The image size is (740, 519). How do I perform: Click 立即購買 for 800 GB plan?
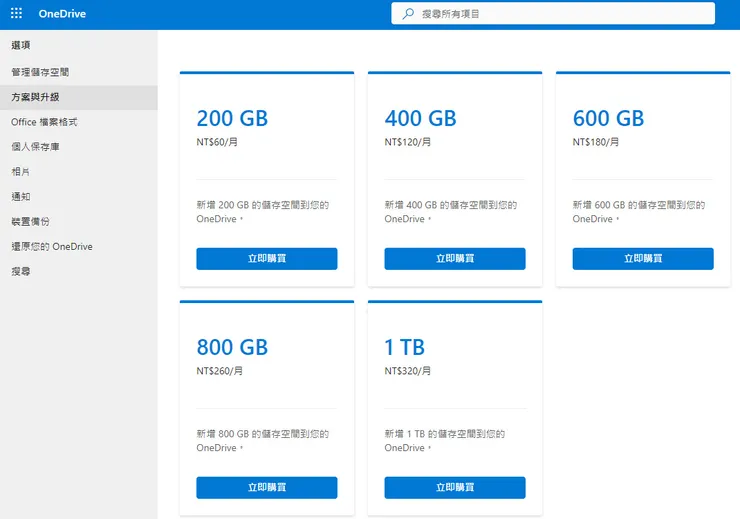(267, 487)
